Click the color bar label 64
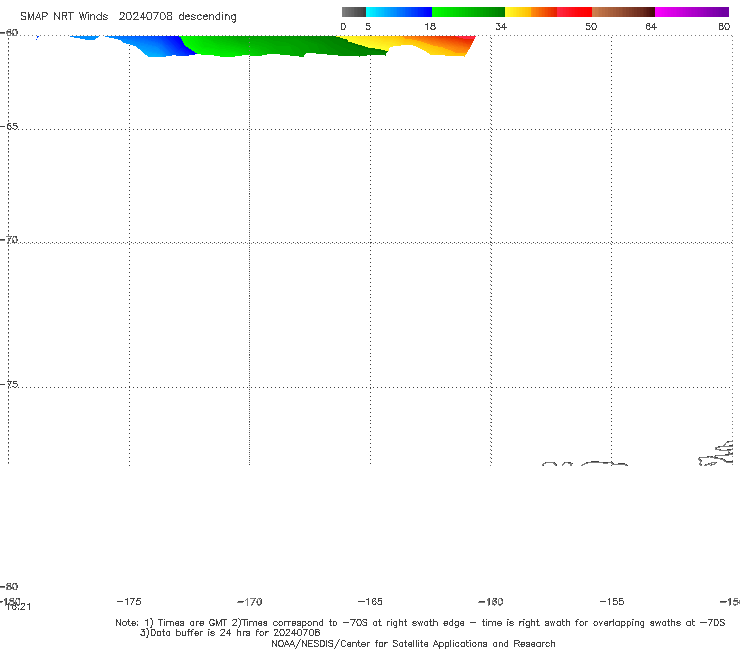Screen dimensions: 740x650 point(651,26)
